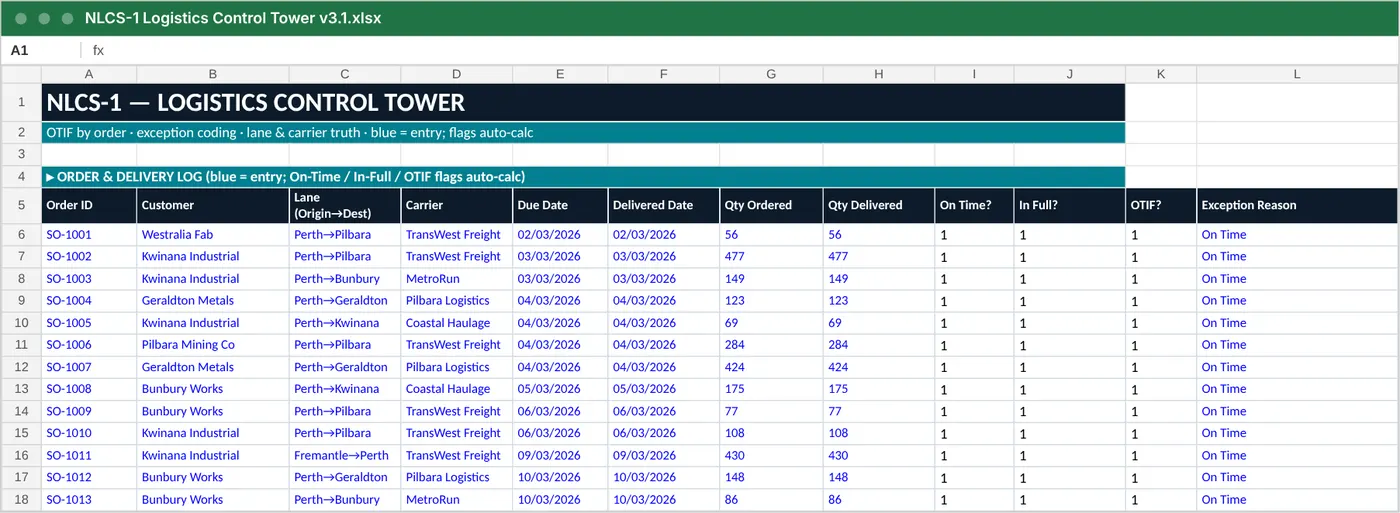Click the Due Date heading cell
Image resolution: width=1400 pixels, height=513 pixels.
point(560,205)
